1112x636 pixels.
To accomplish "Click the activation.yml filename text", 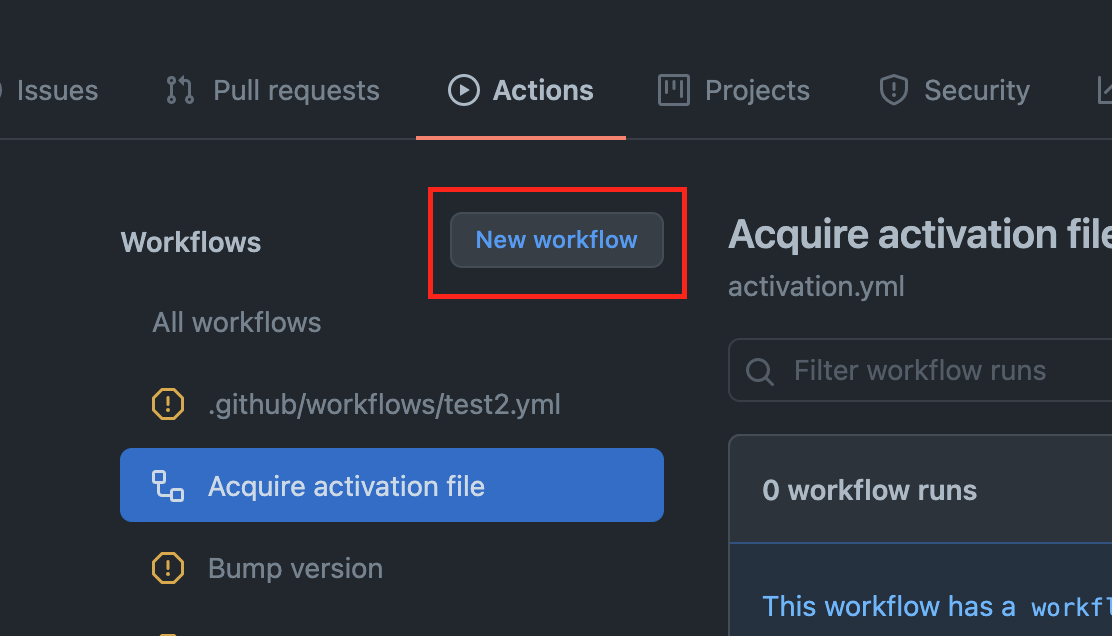I will (816, 286).
